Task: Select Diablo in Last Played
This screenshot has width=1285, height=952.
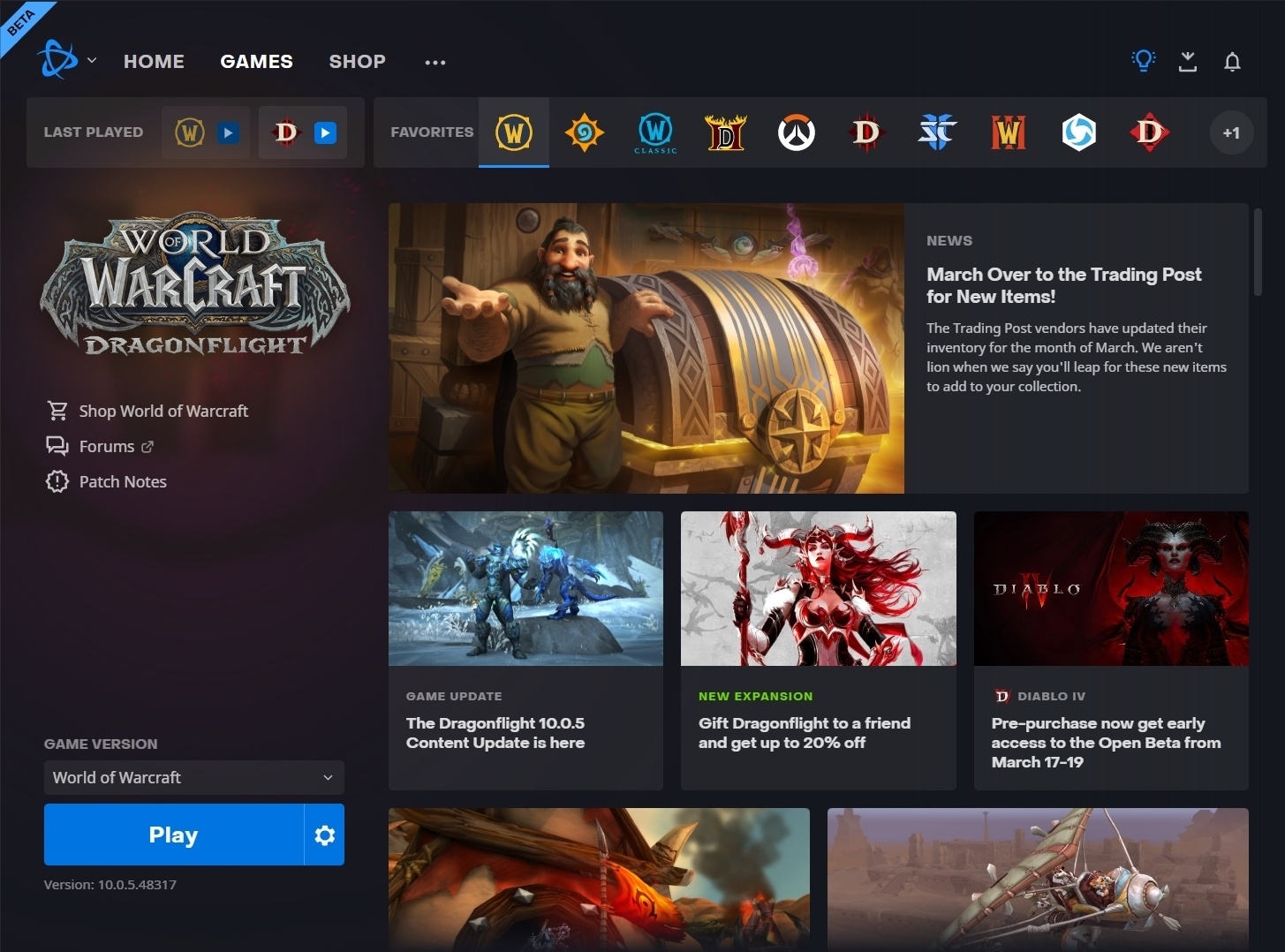Action: [286, 132]
